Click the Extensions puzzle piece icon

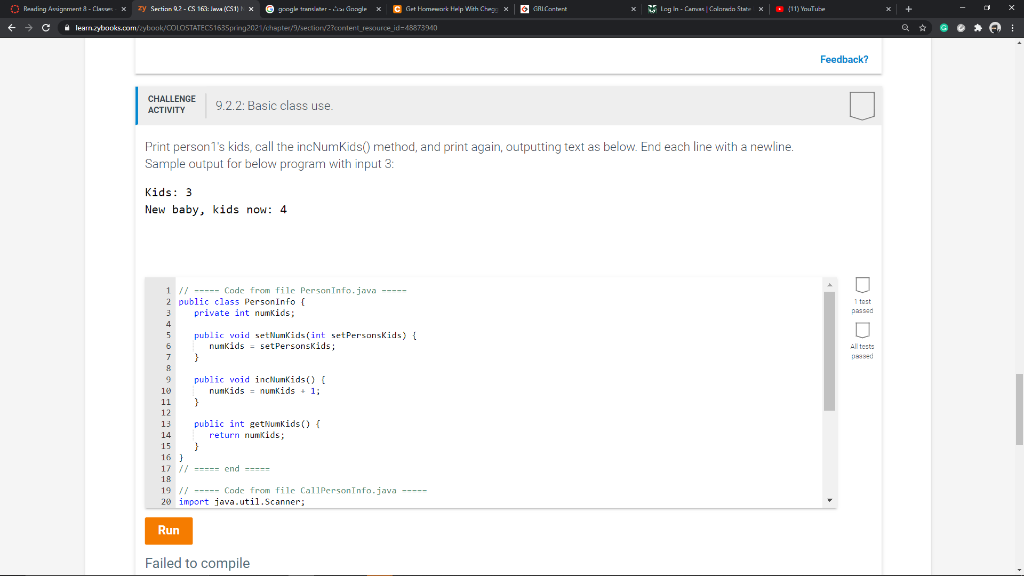point(977,28)
